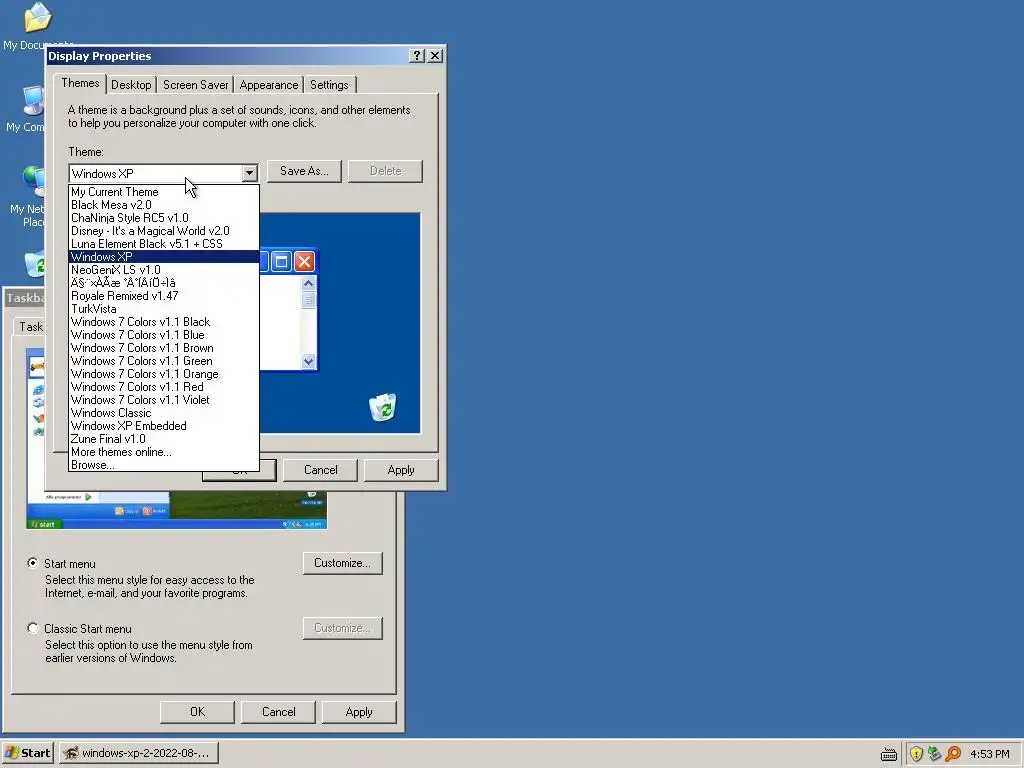The width and height of the screenshot is (1024, 768).
Task: Select Windows XP Embedded theme
Action: point(164,426)
